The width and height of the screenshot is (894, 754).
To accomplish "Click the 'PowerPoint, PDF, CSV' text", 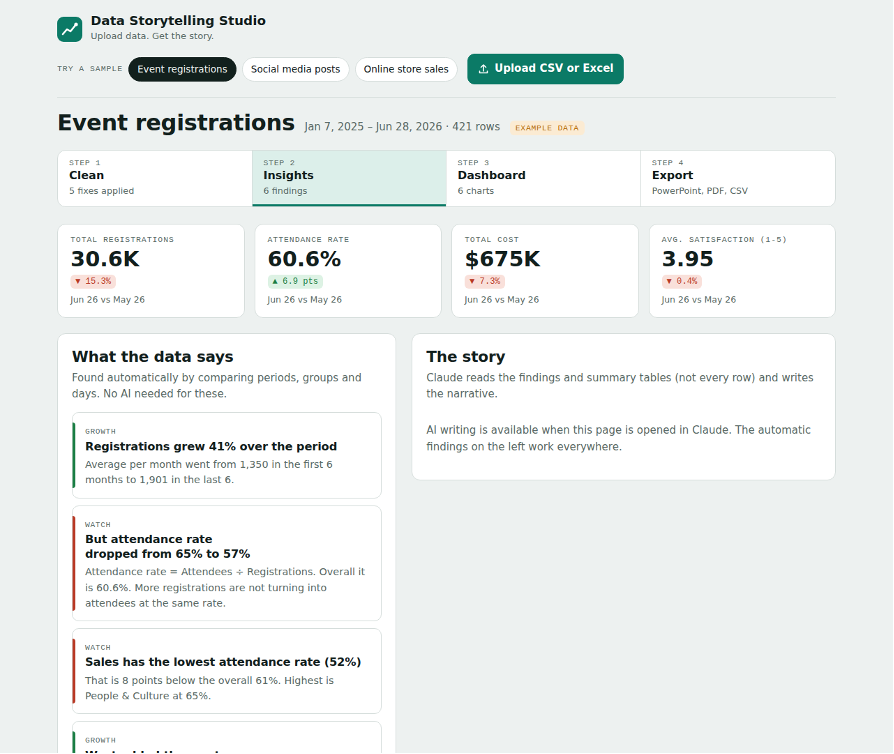I will point(700,191).
